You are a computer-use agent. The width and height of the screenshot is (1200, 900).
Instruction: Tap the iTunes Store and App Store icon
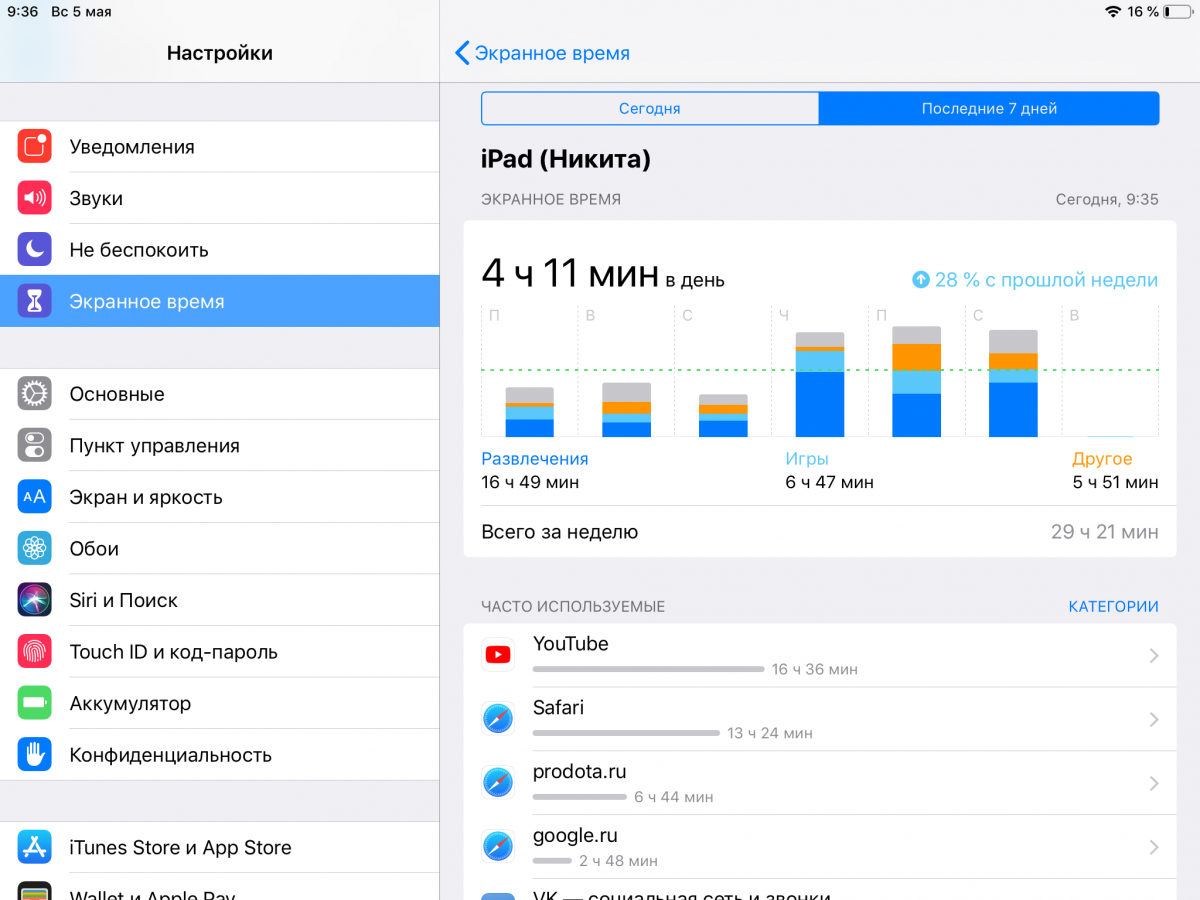[x=34, y=847]
